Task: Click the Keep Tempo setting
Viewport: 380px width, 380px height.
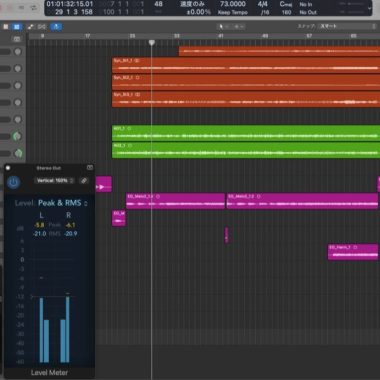Action: [x=233, y=12]
